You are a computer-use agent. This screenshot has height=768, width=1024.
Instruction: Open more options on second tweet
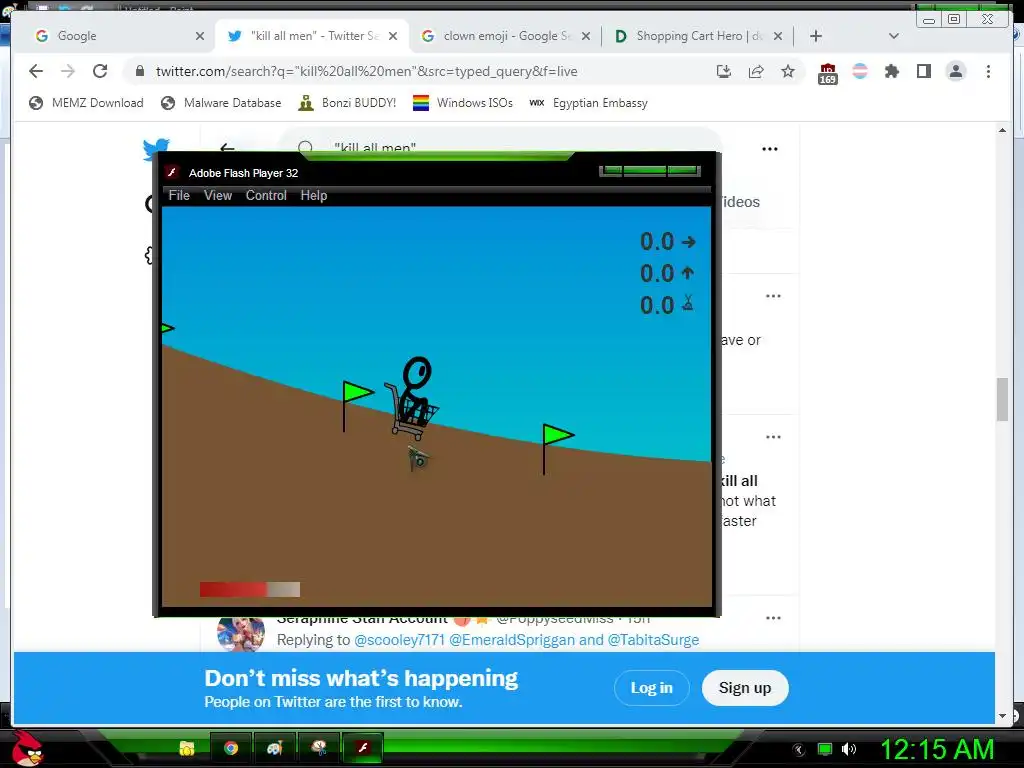coord(773,437)
